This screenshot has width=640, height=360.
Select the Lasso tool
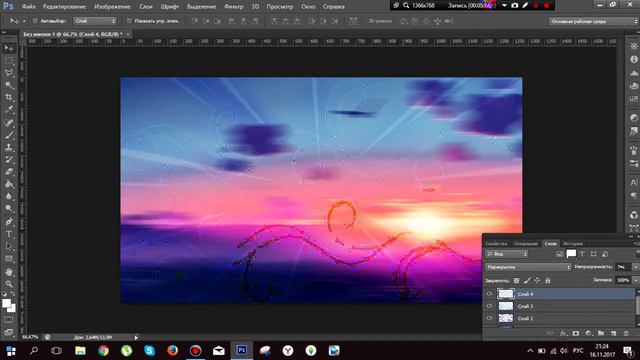[9, 73]
